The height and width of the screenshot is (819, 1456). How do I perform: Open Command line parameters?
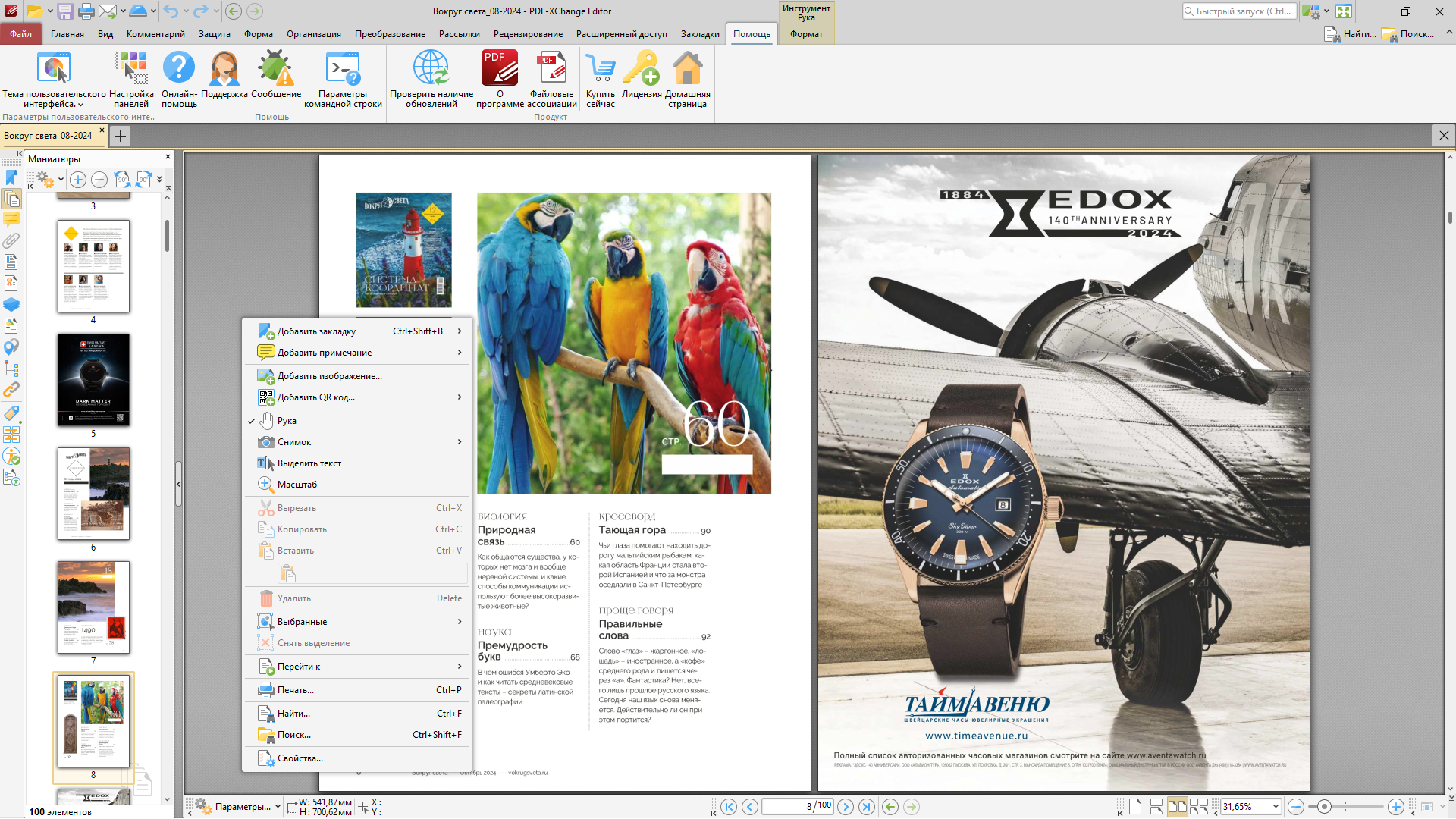click(x=343, y=68)
